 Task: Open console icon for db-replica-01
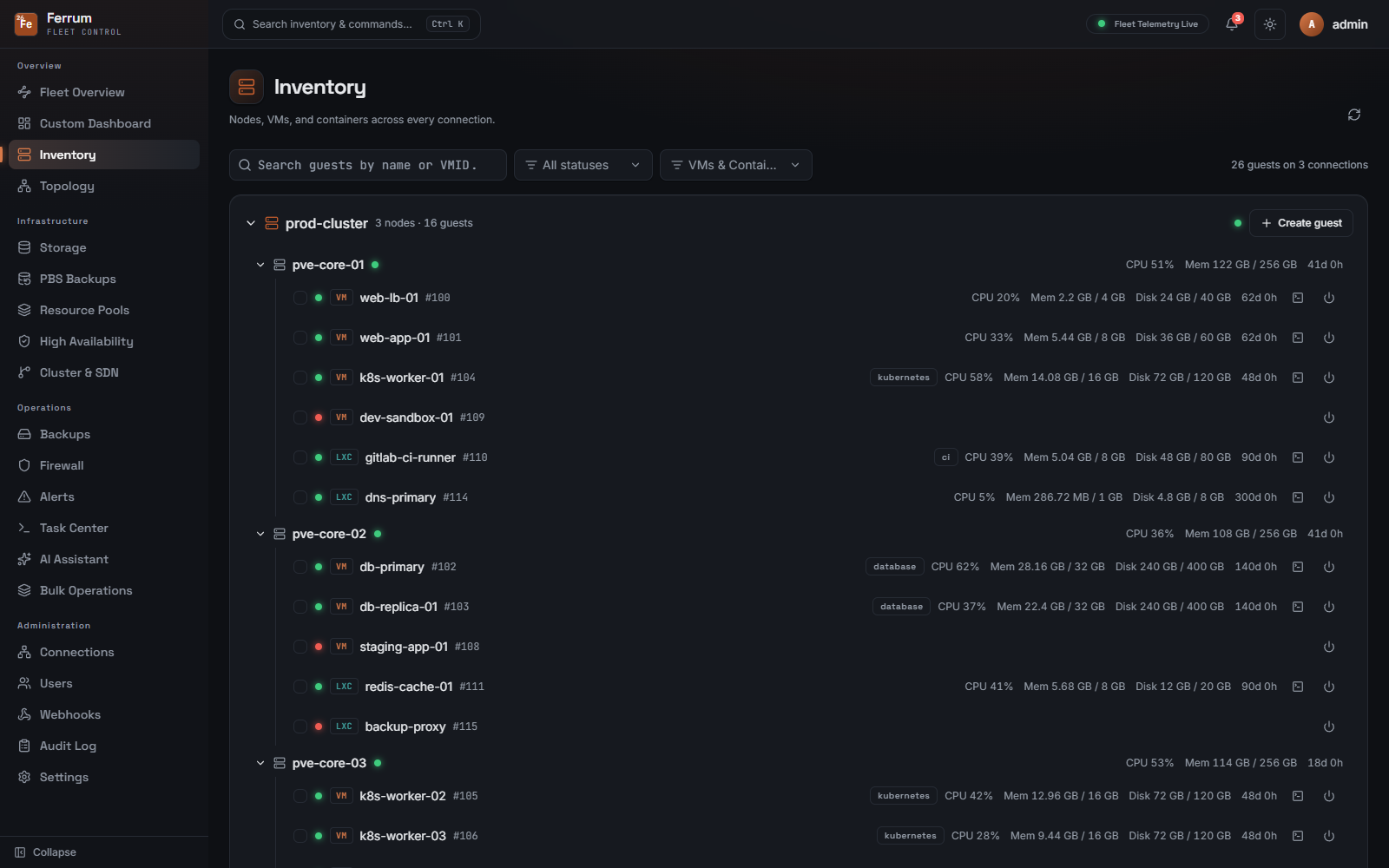click(1298, 607)
